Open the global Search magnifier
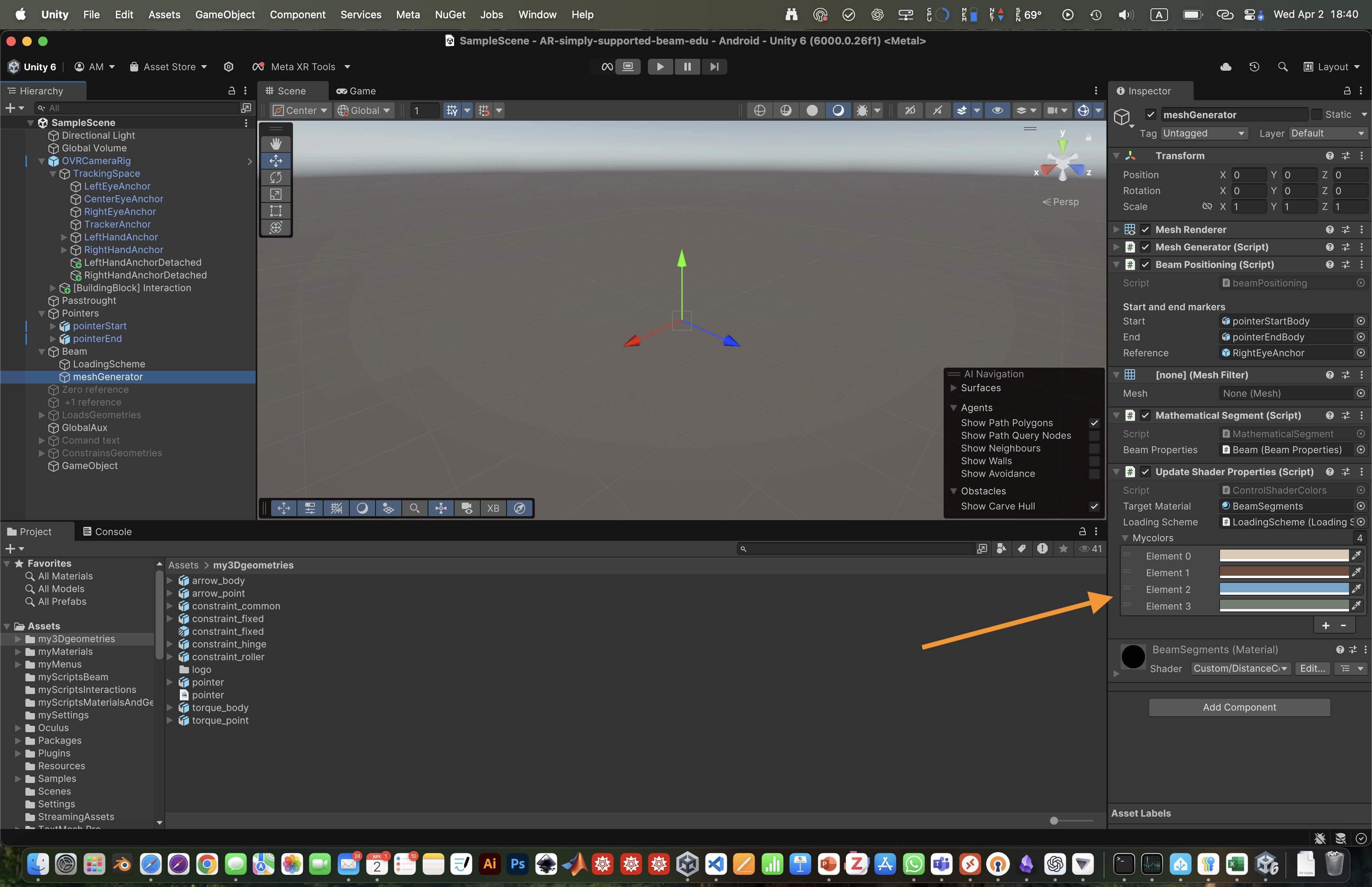The width and height of the screenshot is (1372, 887). point(1282,67)
